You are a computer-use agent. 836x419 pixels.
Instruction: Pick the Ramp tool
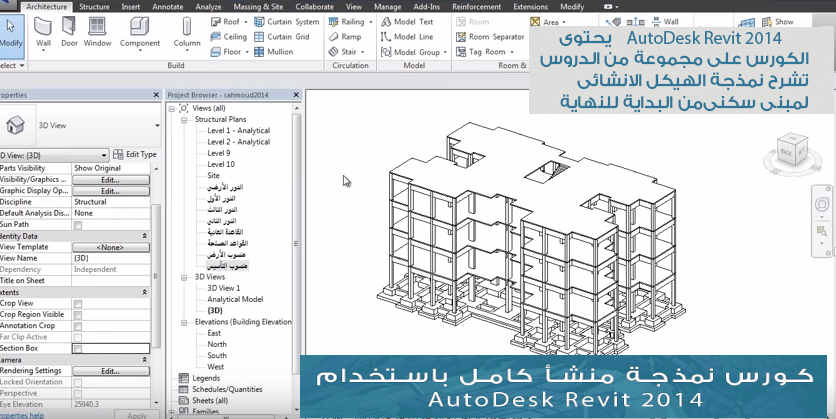[345, 37]
